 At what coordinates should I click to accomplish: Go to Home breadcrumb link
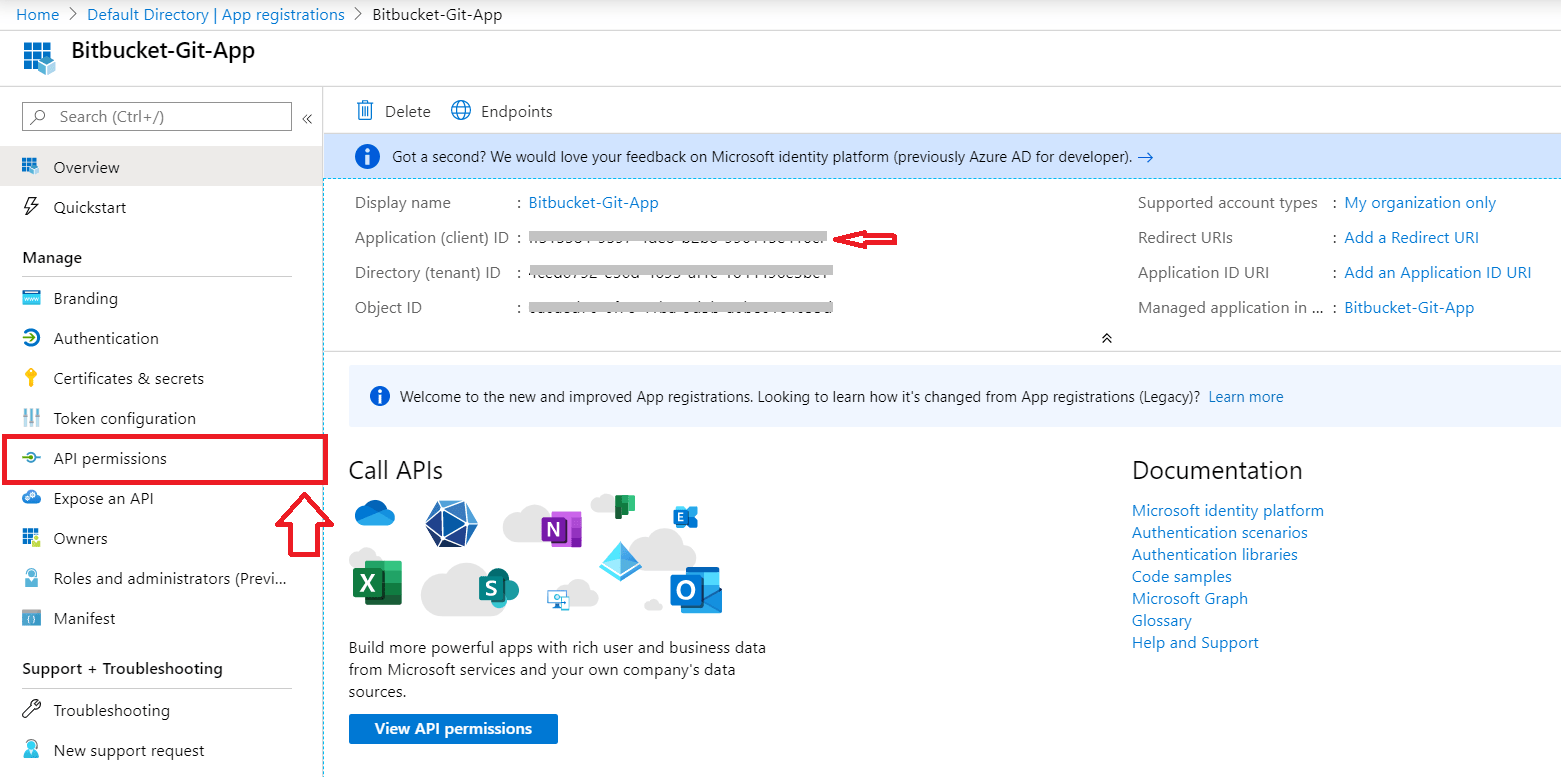[37, 14]
